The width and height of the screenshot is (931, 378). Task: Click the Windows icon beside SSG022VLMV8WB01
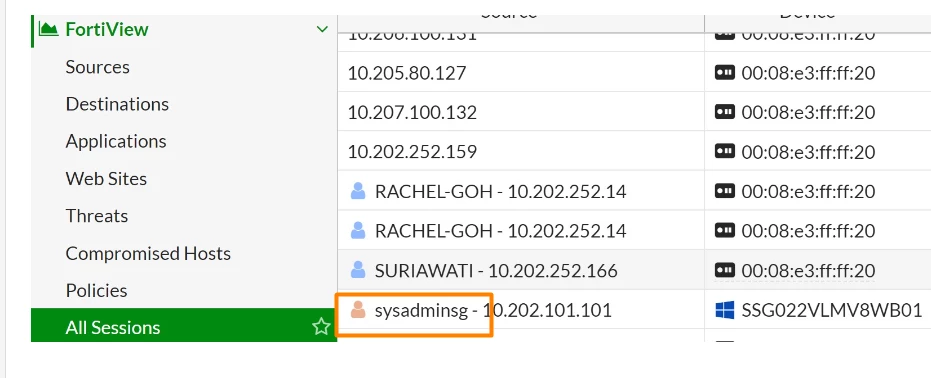(725, 310)
